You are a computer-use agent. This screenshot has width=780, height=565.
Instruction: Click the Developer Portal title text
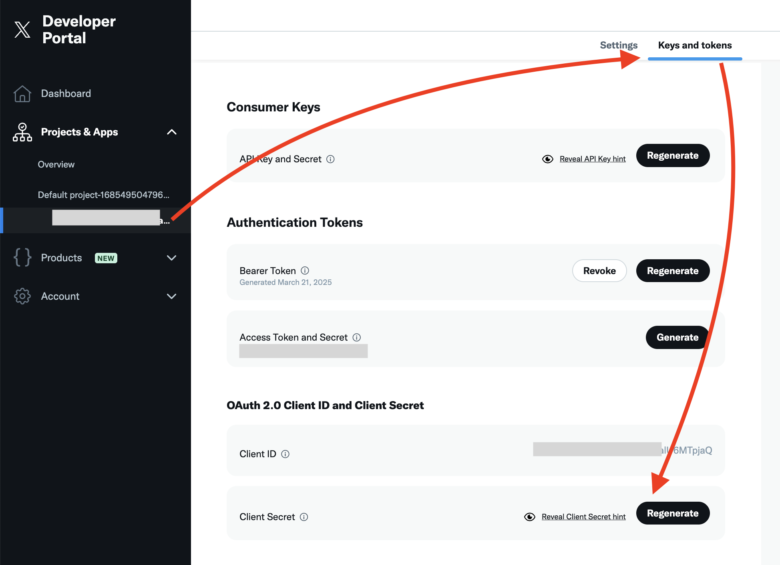(x=79, y=29)
